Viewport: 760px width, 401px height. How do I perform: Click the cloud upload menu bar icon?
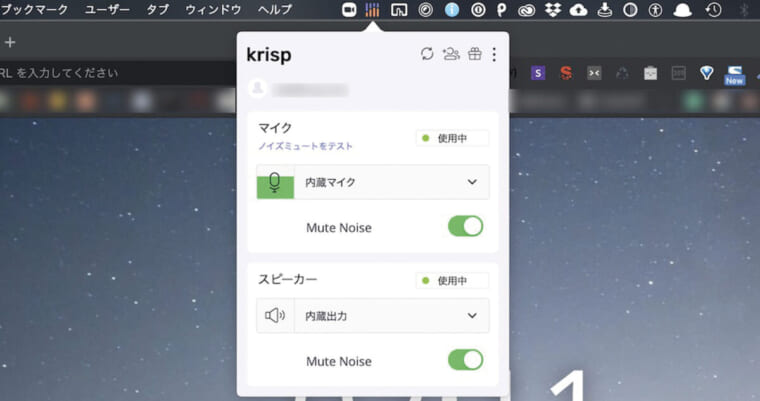tap(578, 9)
